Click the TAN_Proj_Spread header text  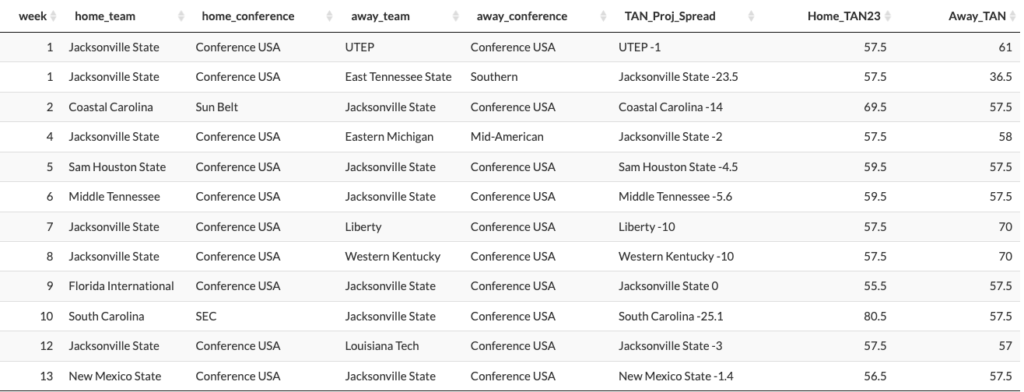point(670,16)
